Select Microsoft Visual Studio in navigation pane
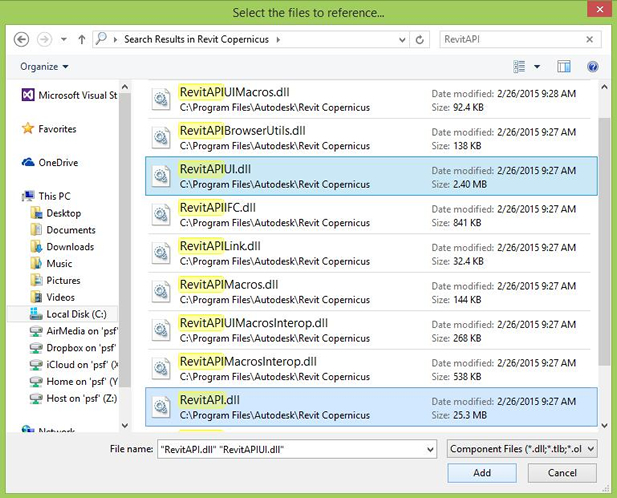This screenshot has height=498, width=617. (69, 95)
